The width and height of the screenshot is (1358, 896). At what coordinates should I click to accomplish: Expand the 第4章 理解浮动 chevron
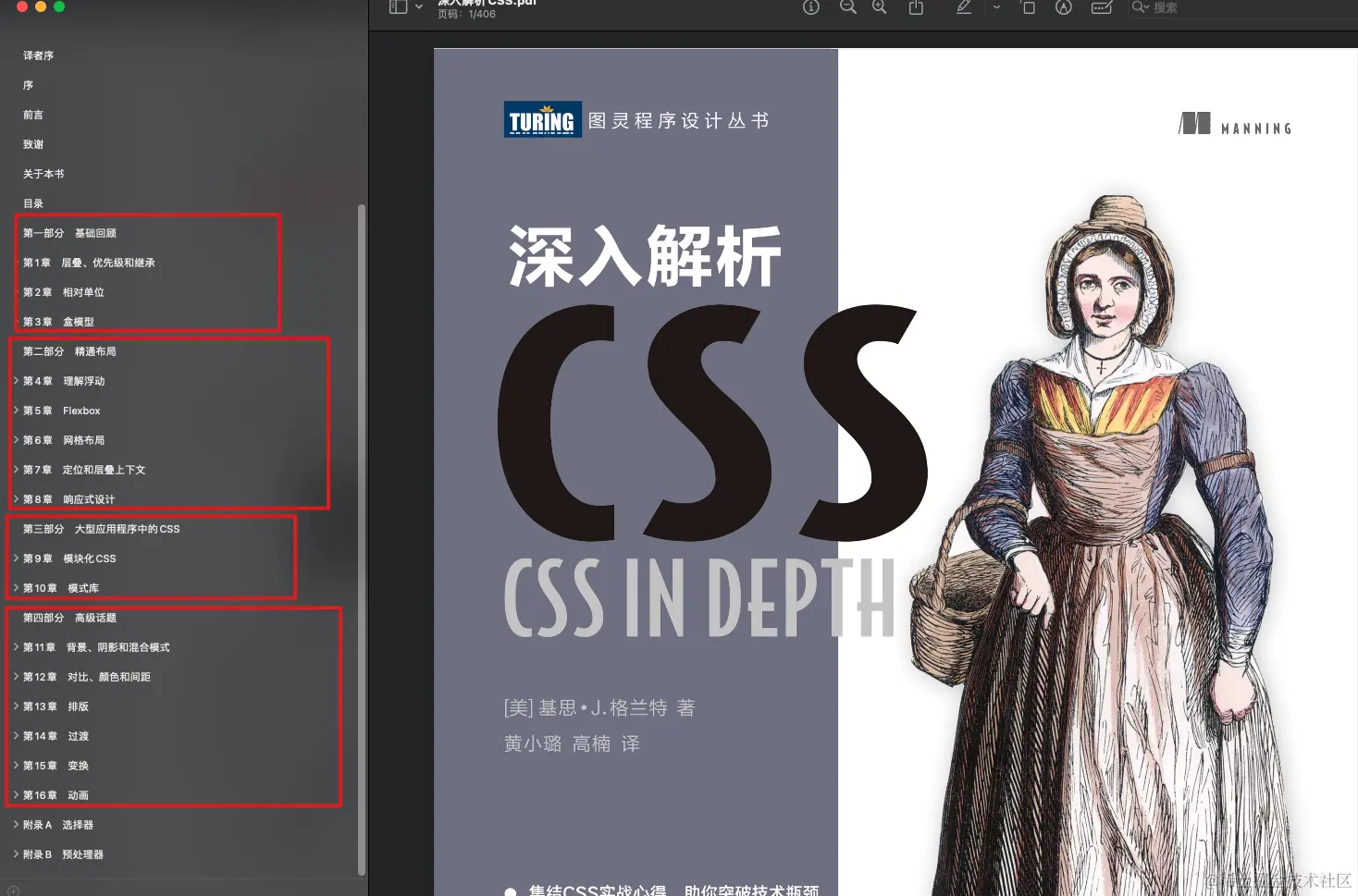point(16,381)
